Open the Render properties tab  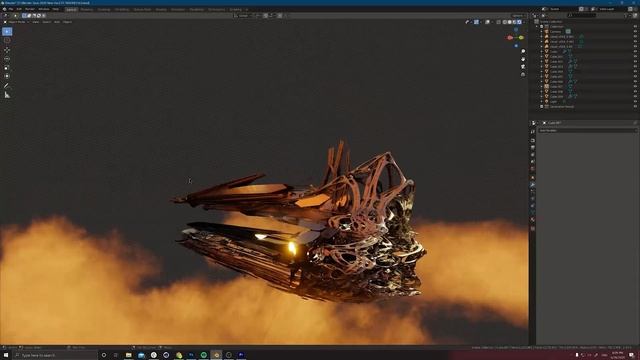tap(533, 140)
